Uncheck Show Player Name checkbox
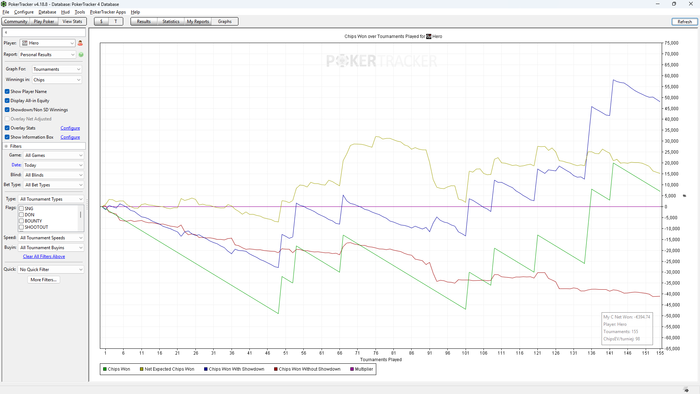 coord(7,91)
